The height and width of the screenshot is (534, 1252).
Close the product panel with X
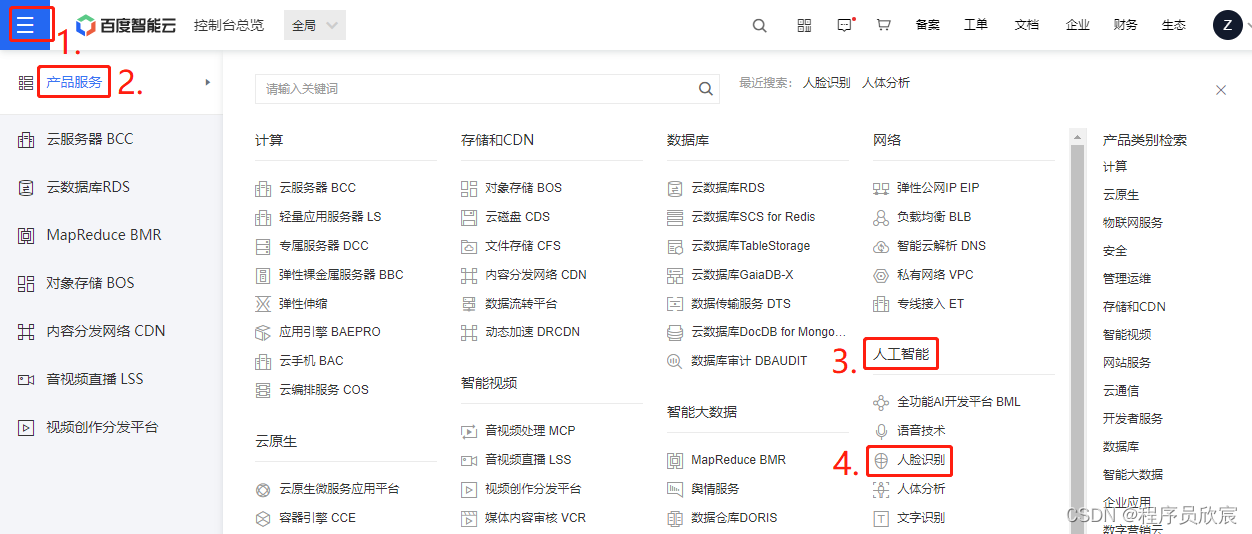point(1221,90)
